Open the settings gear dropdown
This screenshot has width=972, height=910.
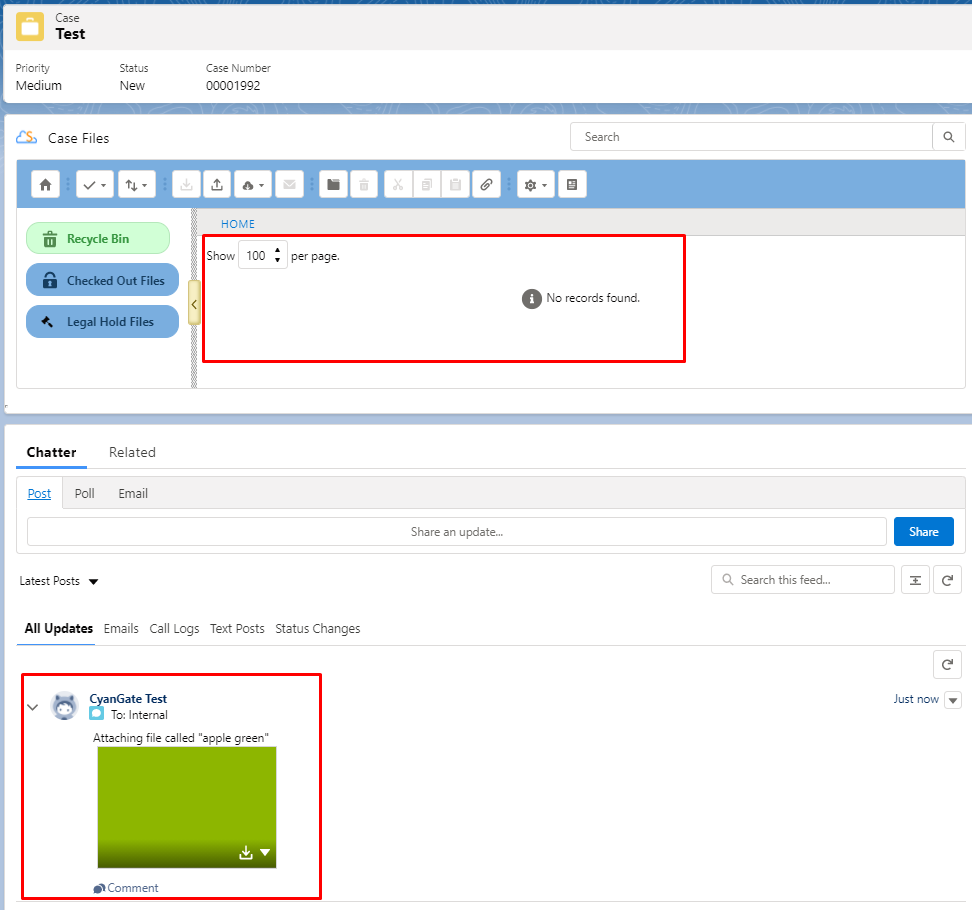tap(535, 185)
